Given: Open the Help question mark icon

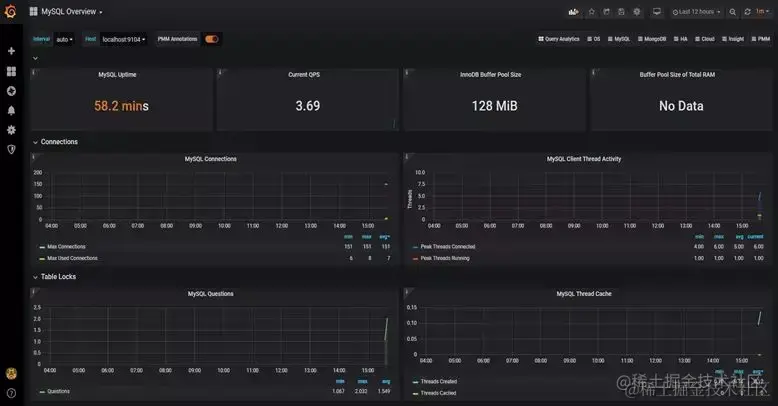Looking at the screenshot, I should click(x=11, y=394).
